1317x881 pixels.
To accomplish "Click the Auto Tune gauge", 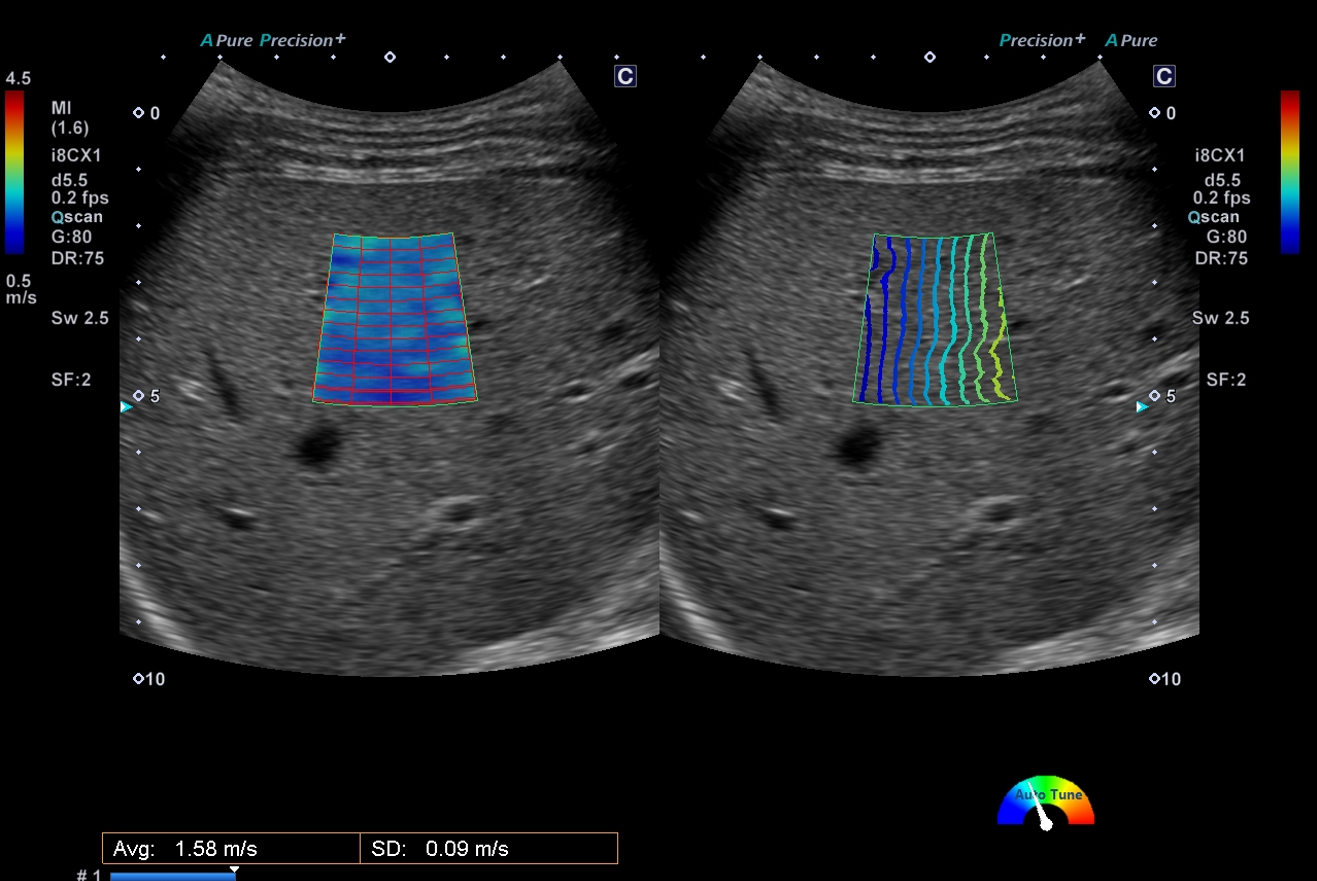I will click(1046, 804).
